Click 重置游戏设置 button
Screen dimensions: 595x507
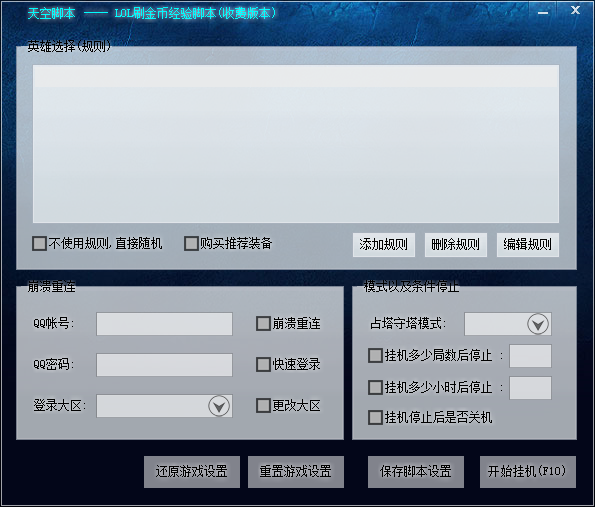coord(296,472)
